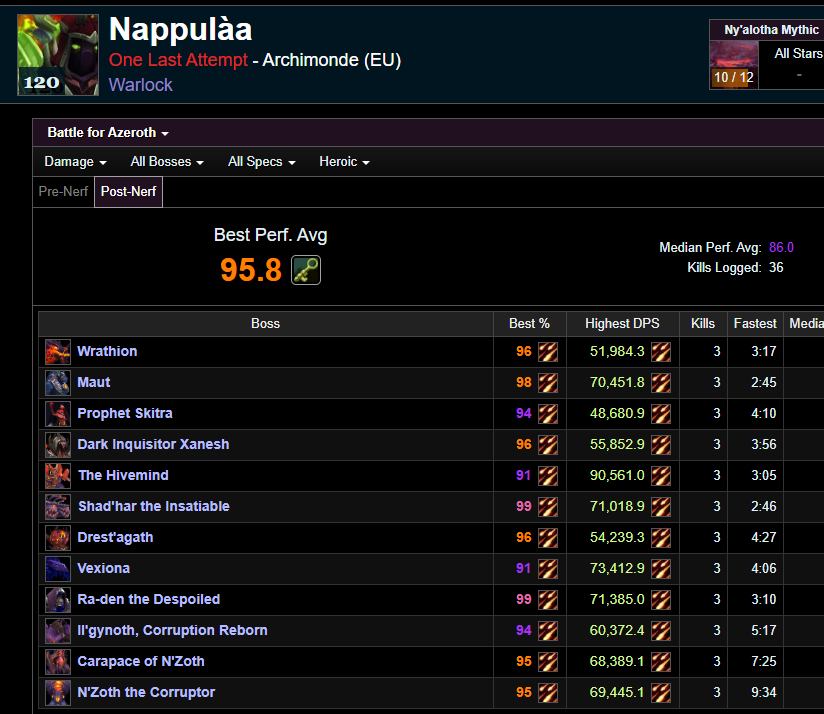Open the Wrathion boss link
The height and width of the screenshot is (714, 824).
click(x=107, y=351)
